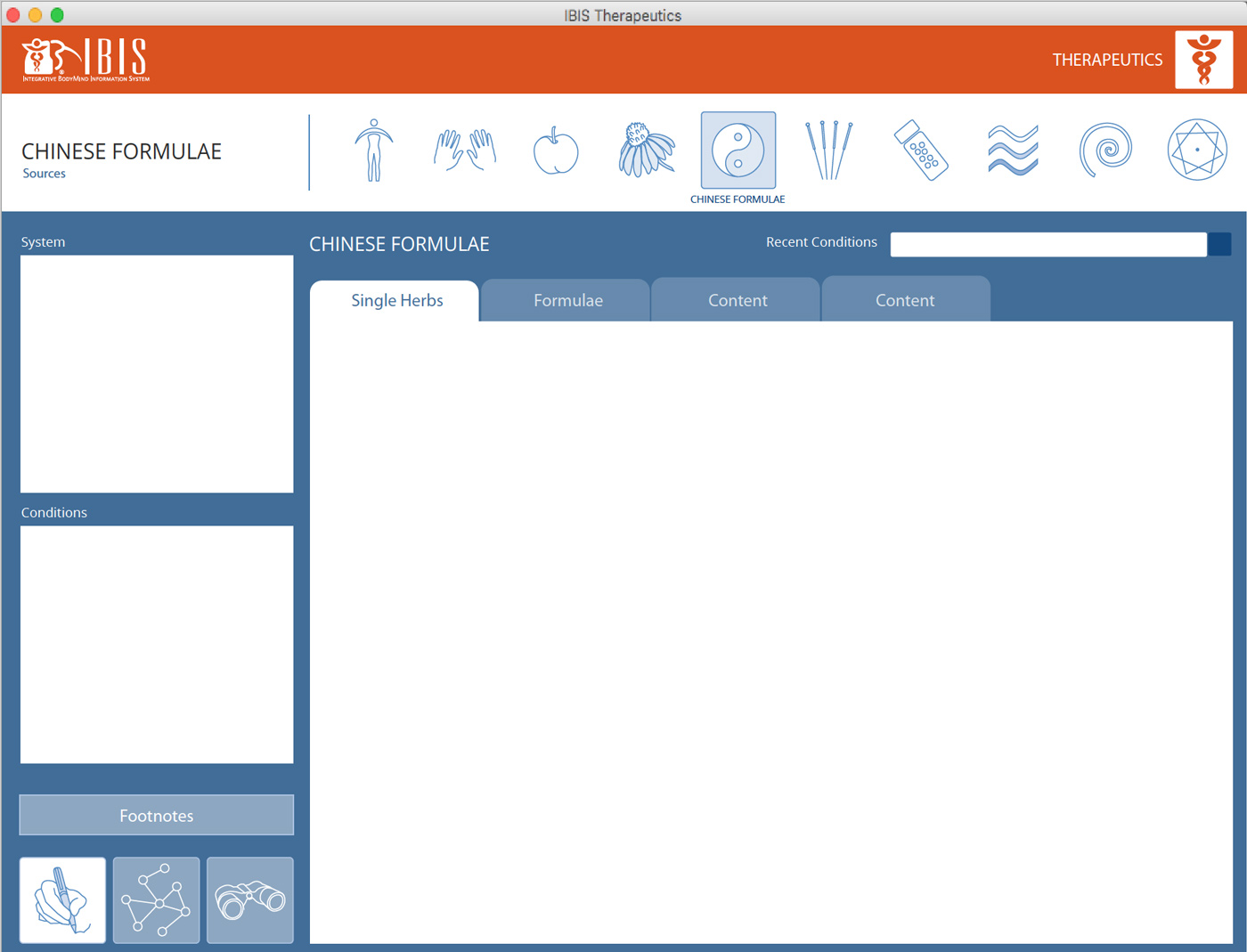Select the pill vial homeopathy icon
This screenshot has width=1247, height=952.
[921, 151]
